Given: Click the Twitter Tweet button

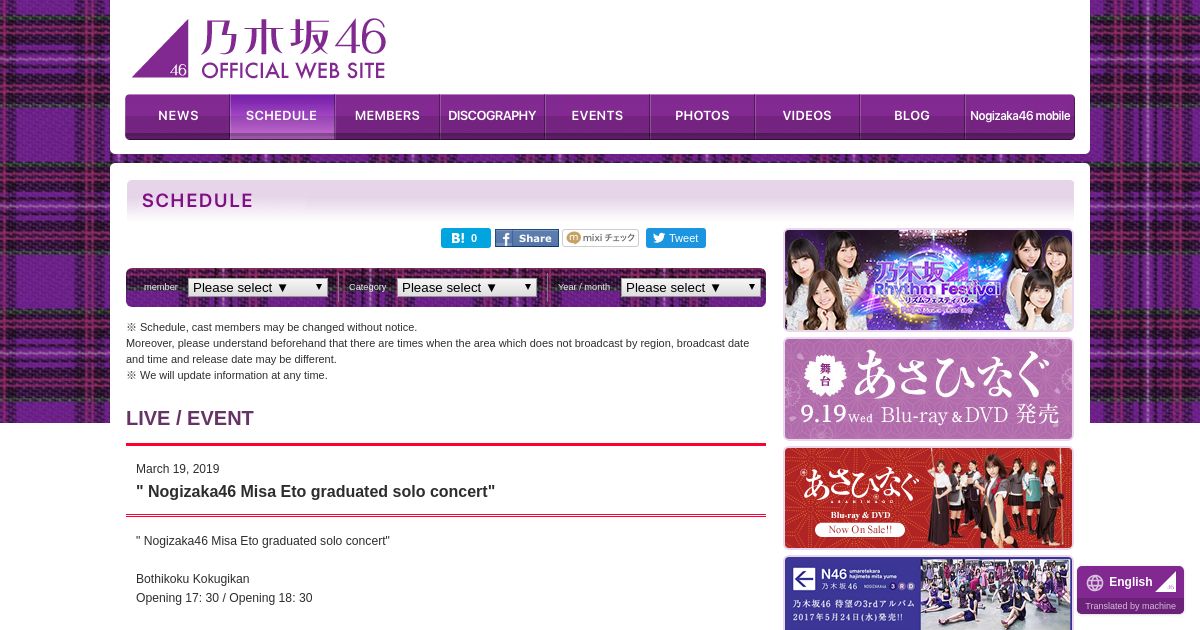Looking at the screenshot, I should tap(676, 238).
